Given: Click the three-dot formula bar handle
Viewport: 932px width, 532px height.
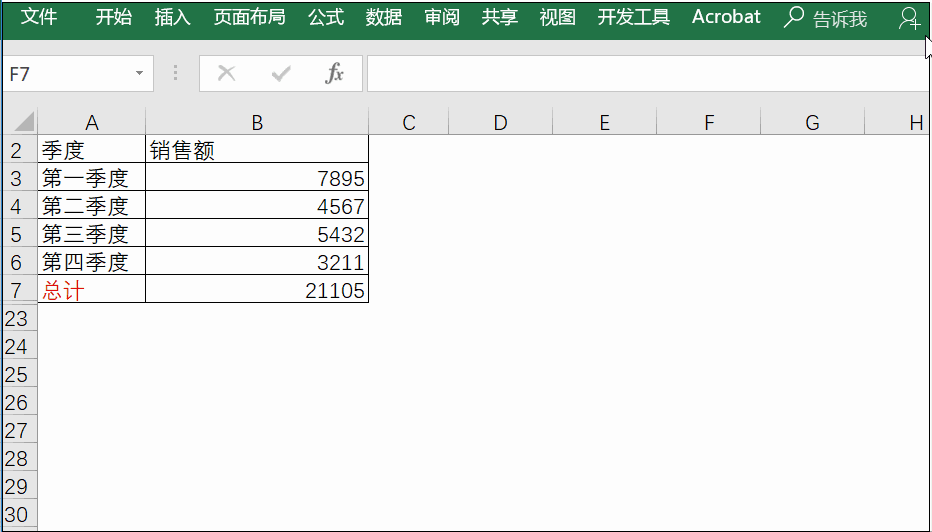Looking at the screenshot, I should (x=175, y=73).
